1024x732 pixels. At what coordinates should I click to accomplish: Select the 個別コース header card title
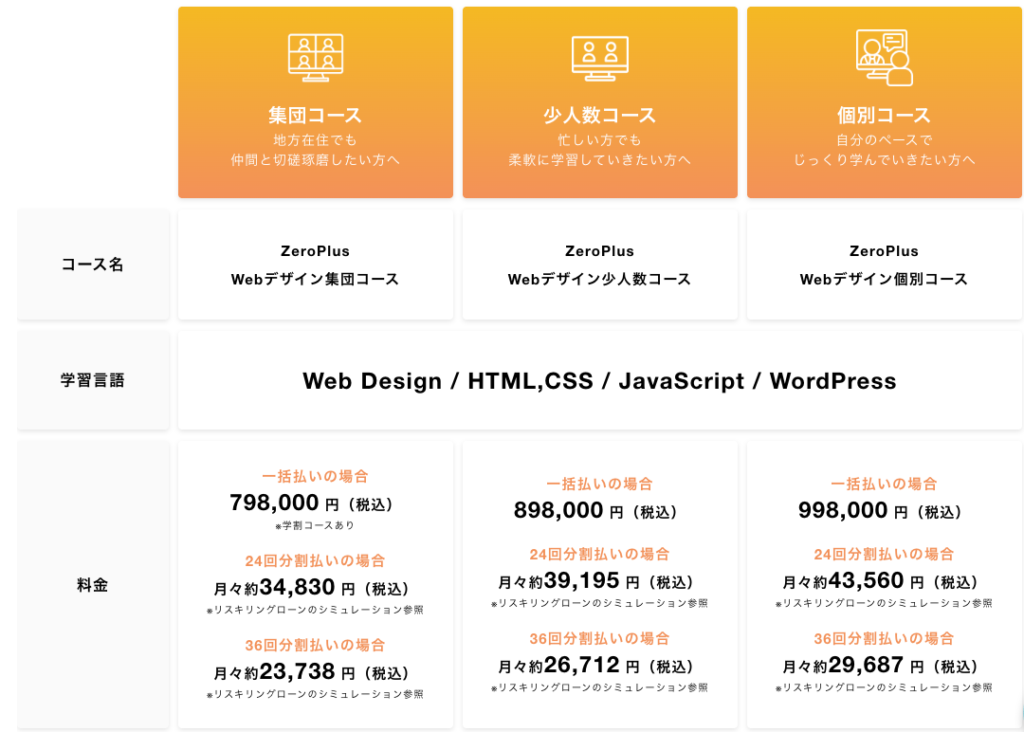coord(884,115)
